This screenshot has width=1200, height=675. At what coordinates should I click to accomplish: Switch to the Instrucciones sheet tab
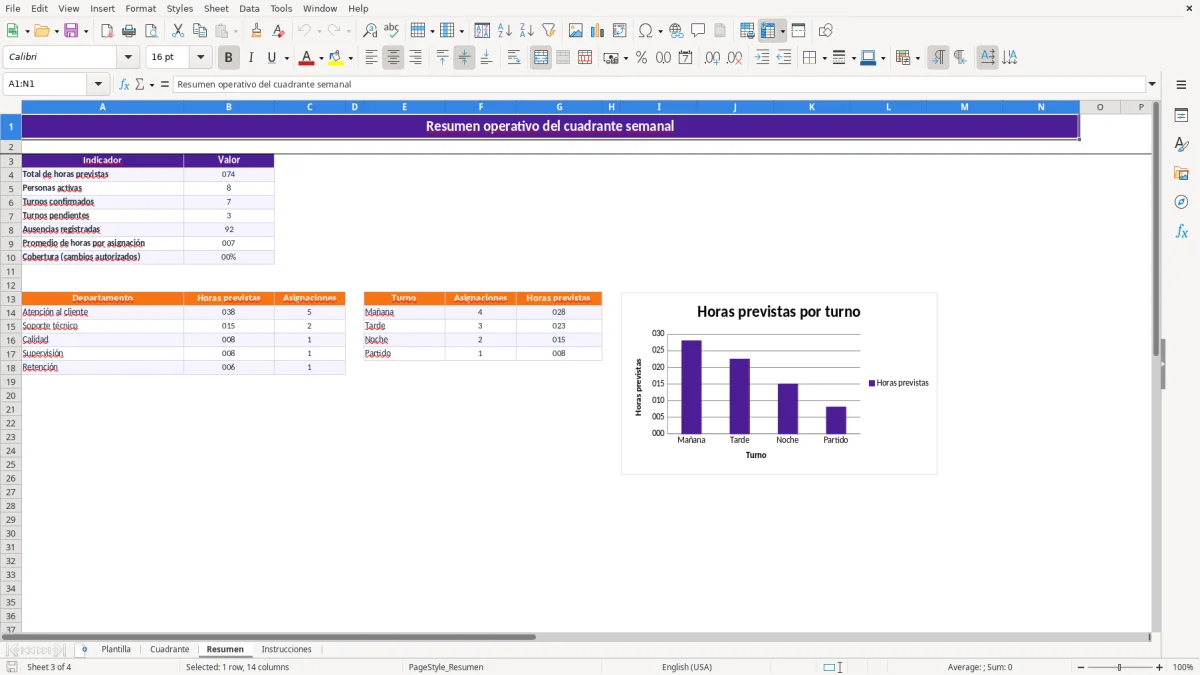(x=286, y=649)
